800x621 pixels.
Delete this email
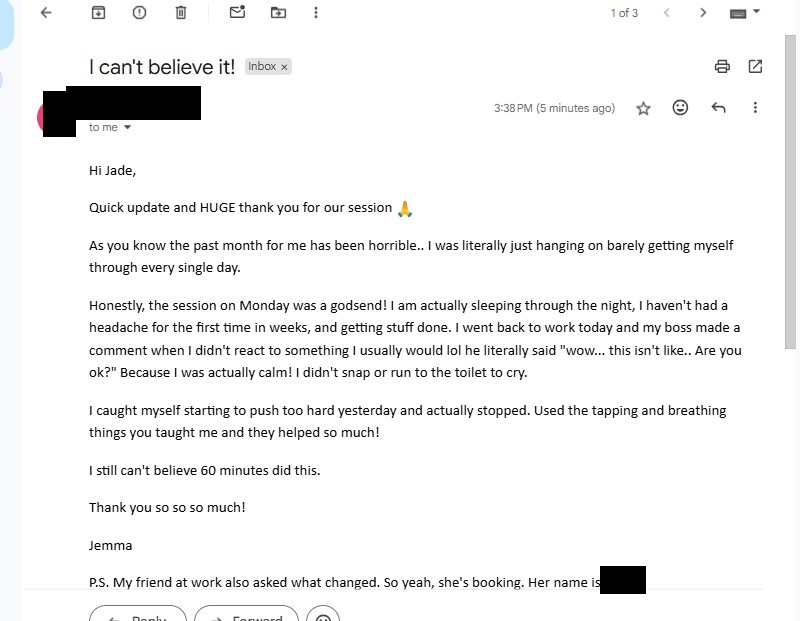181,13
